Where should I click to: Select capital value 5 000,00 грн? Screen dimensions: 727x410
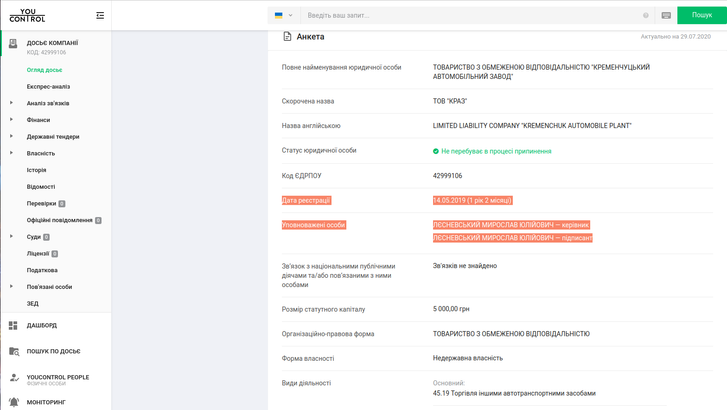click(x=451, y=309)
